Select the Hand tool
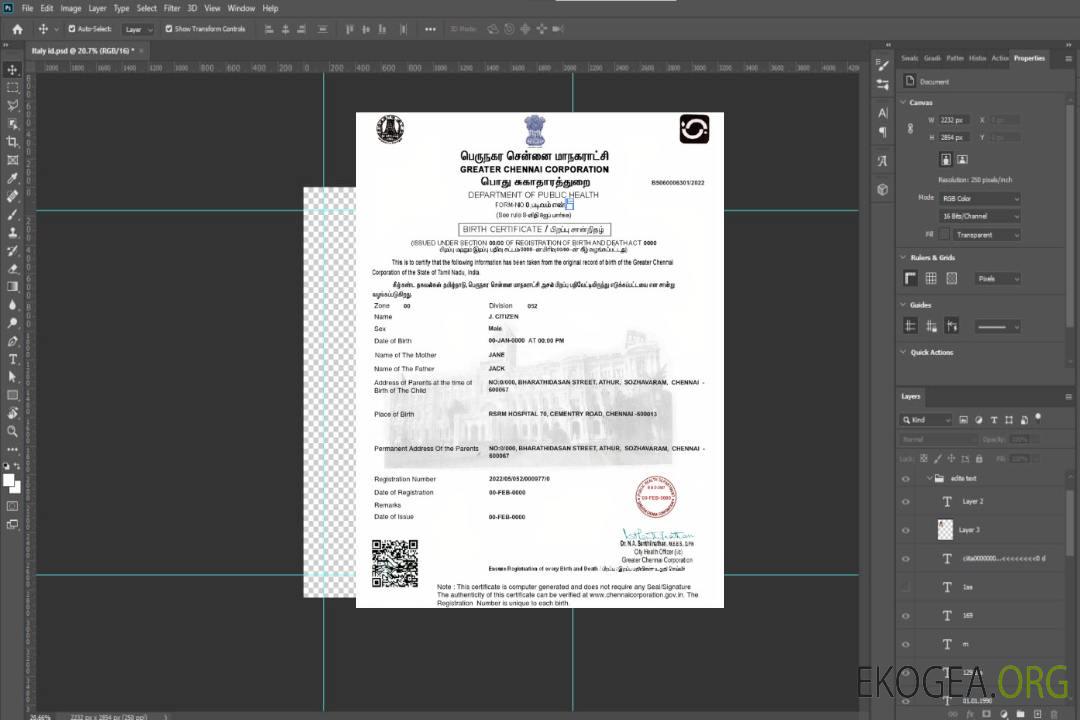The image size is (1080, 720). pos(12,413)
